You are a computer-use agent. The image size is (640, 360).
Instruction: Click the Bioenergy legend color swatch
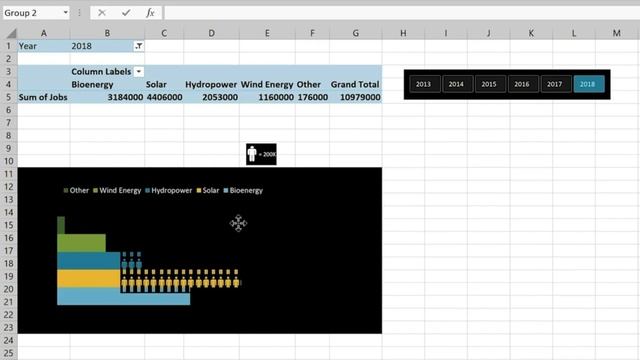click(226, 190)
